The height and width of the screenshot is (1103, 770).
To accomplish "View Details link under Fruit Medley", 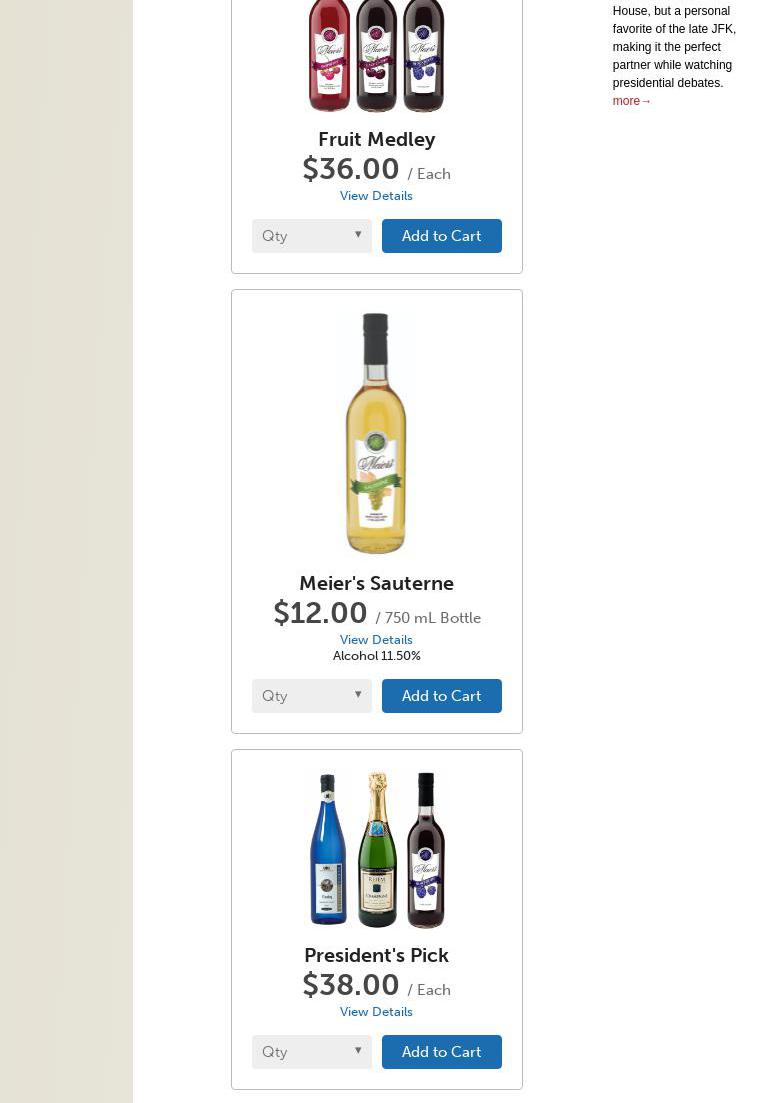I will pos(376,196).
